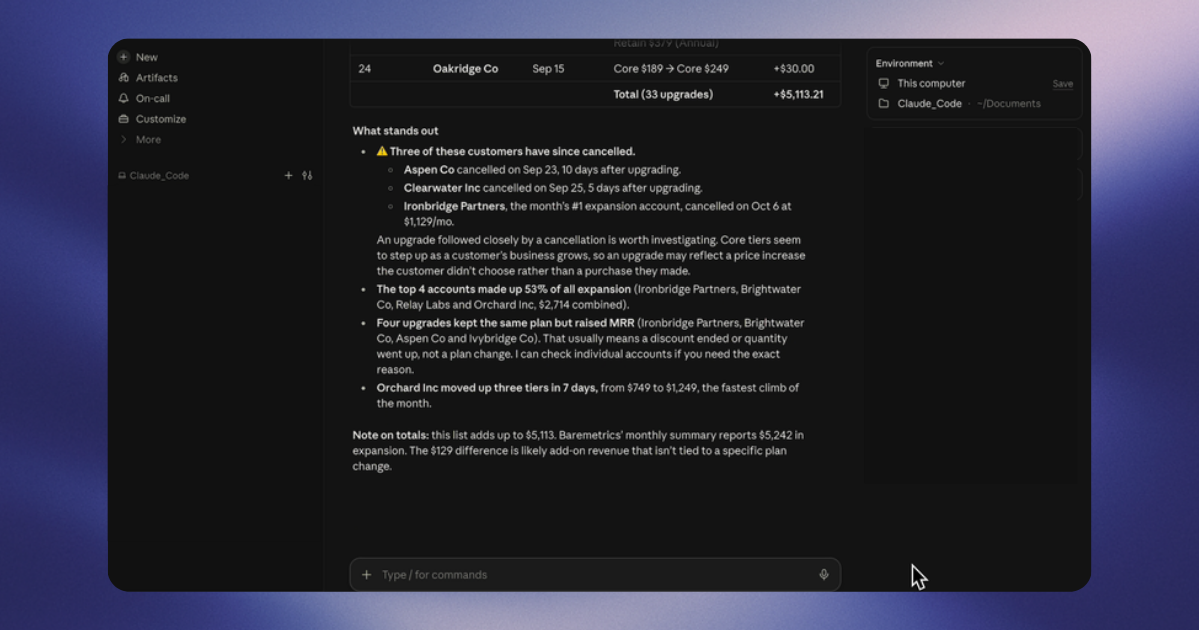Click the 'What stands out' heading

[395, 131]
